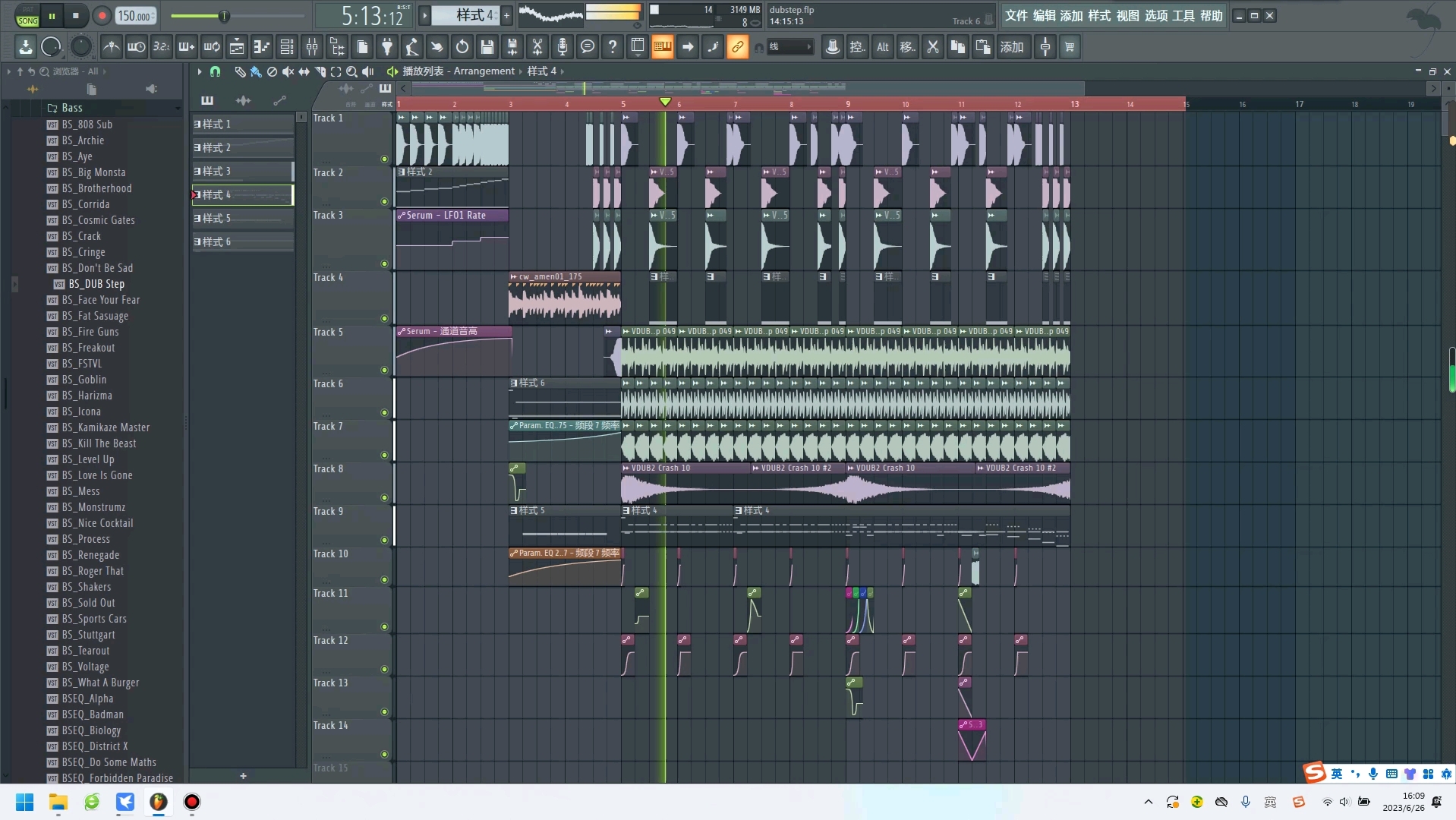Turn the master pitch knob
Viewport: 1456px width, 820px height.
pos(80,46)
